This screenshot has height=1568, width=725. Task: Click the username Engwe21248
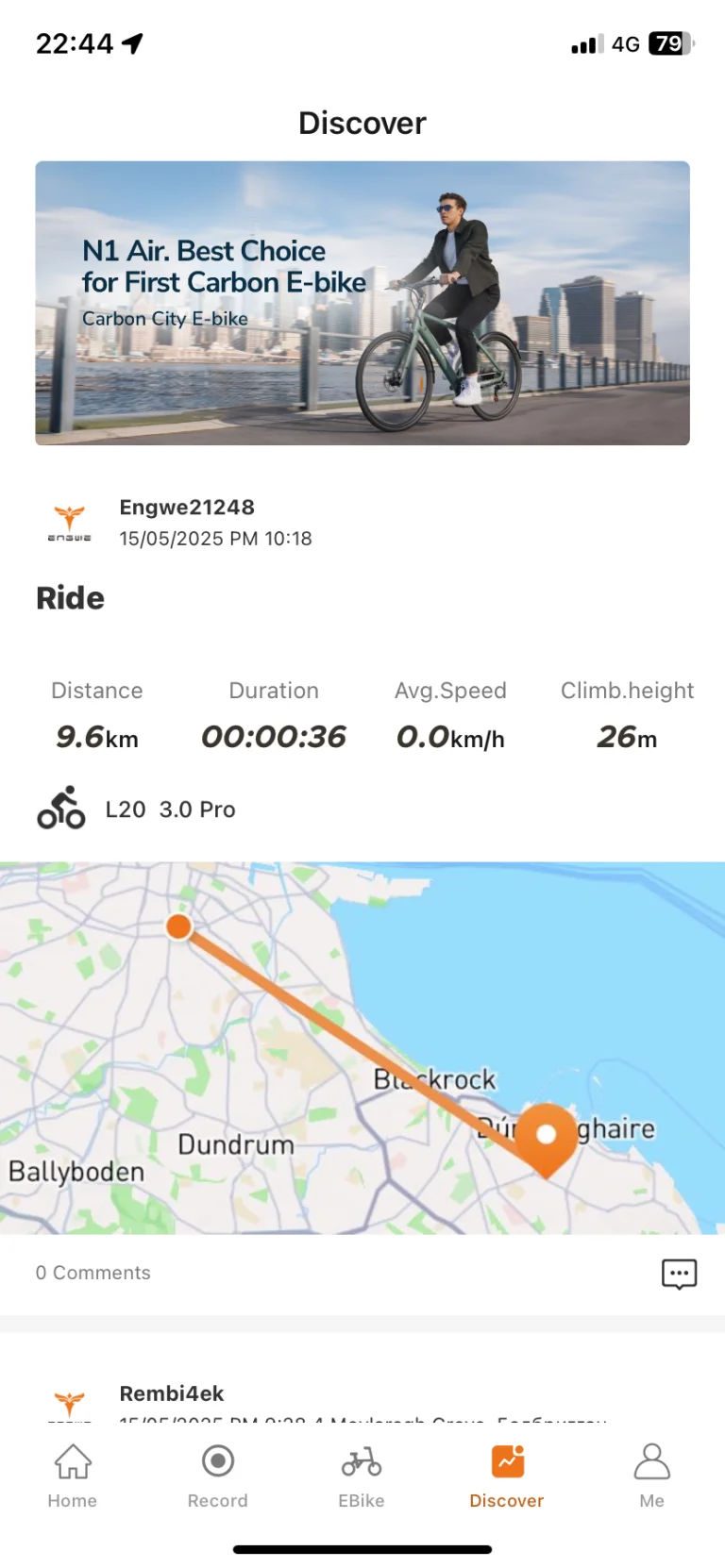pyautogui.click(x=187, y=507)
